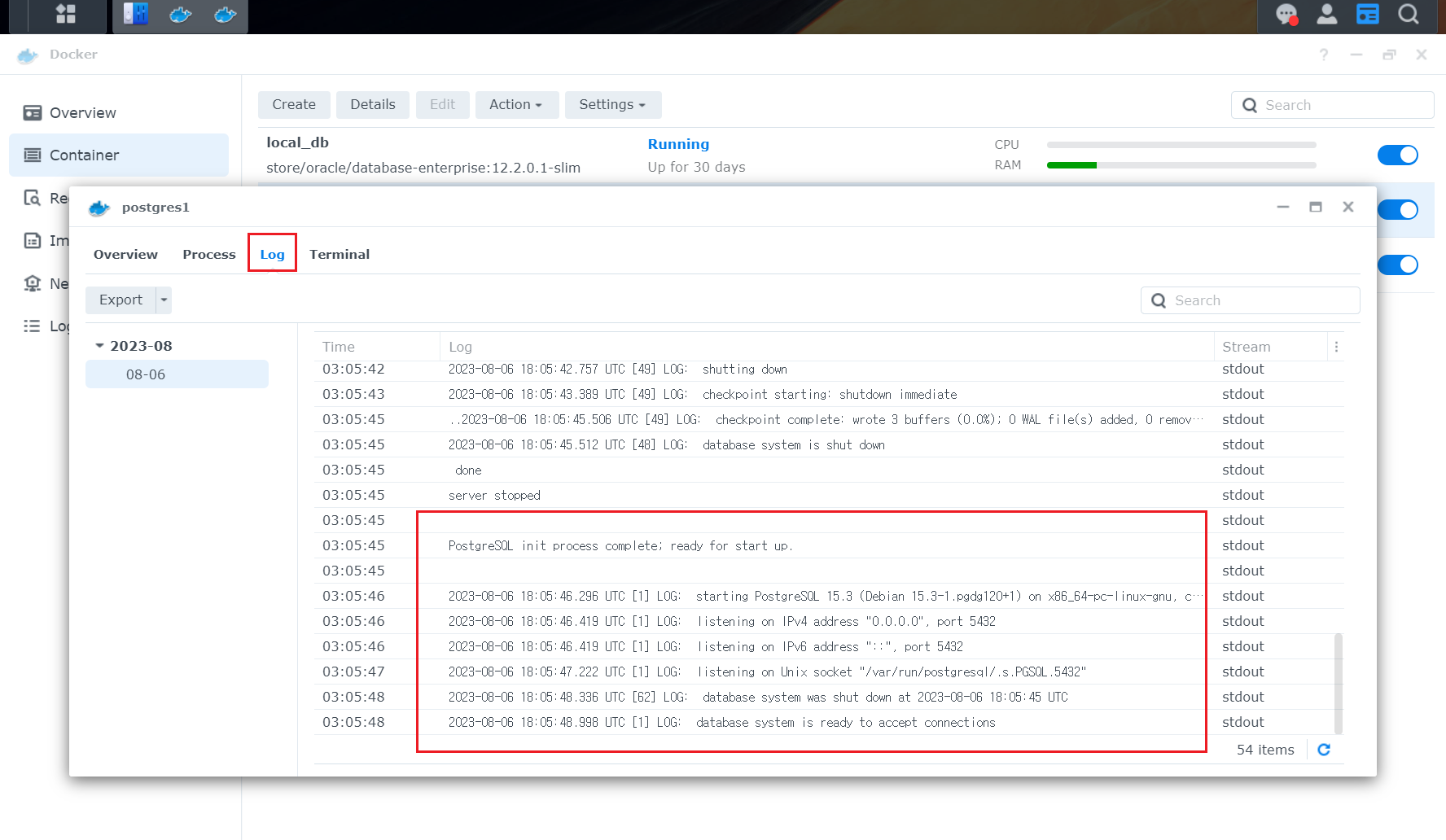Image resolution: width=1446 pixels, height=840 pixels.
Task: Open the Export dropdown arrow
Action: pyautogui.click(x=164, y=300)
